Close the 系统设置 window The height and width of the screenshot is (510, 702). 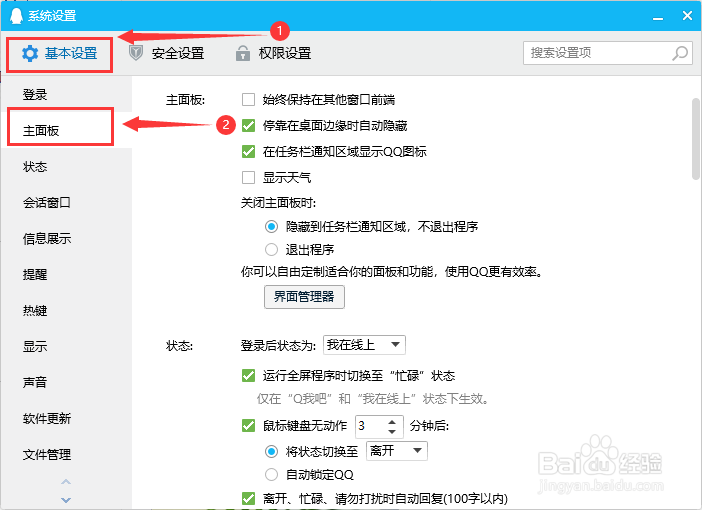point(687,16)
